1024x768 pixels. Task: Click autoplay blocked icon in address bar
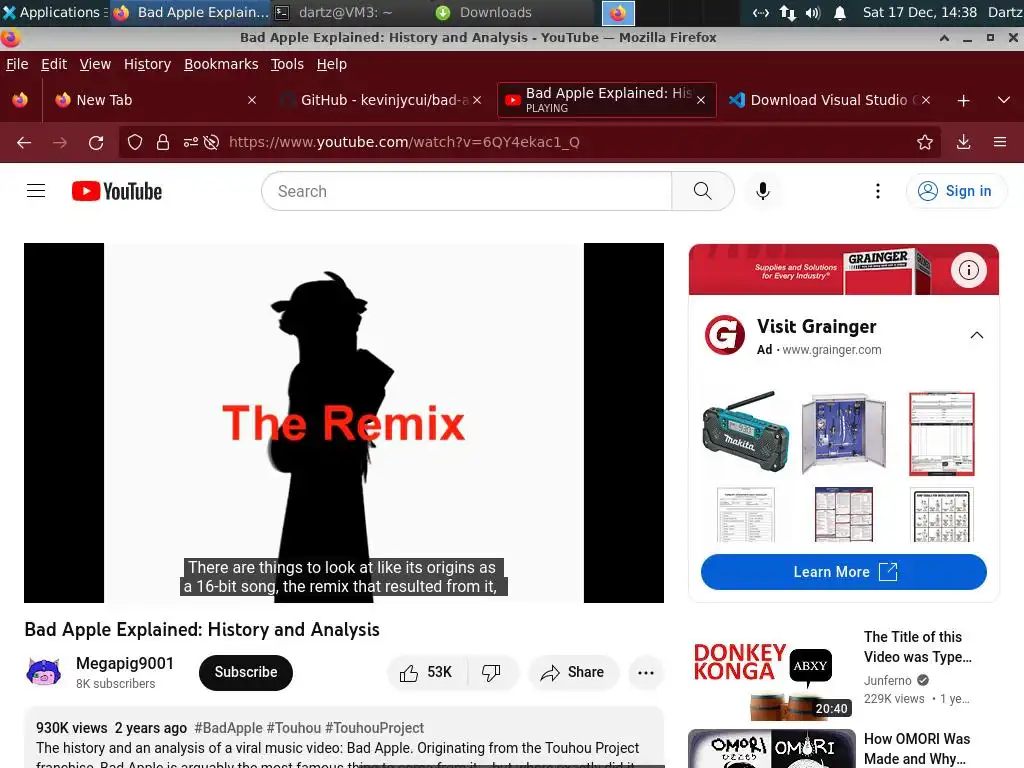point(211,142)
